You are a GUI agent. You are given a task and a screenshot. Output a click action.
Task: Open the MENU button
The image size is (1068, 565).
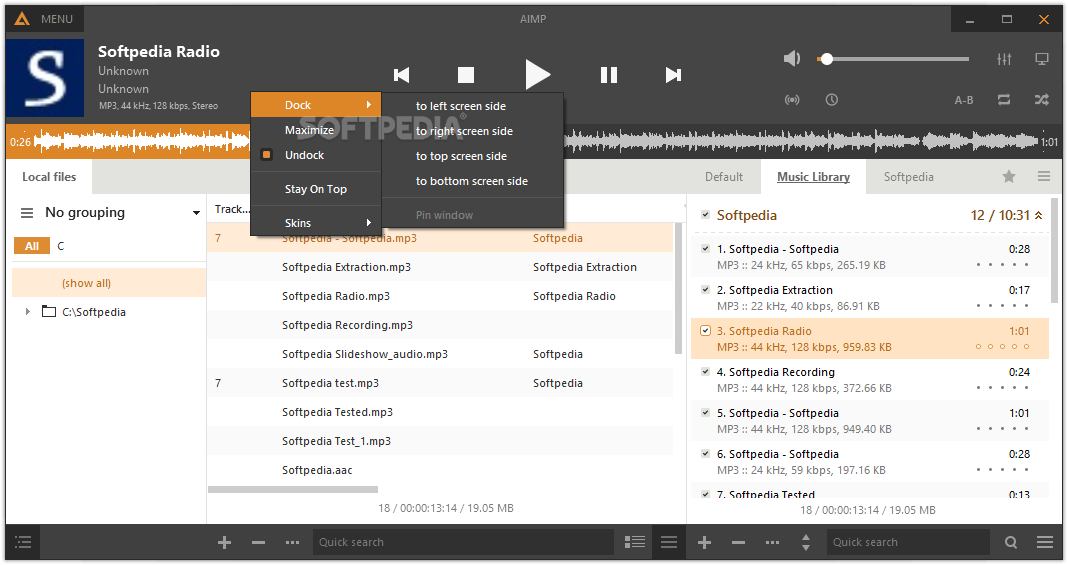(57, 19)
